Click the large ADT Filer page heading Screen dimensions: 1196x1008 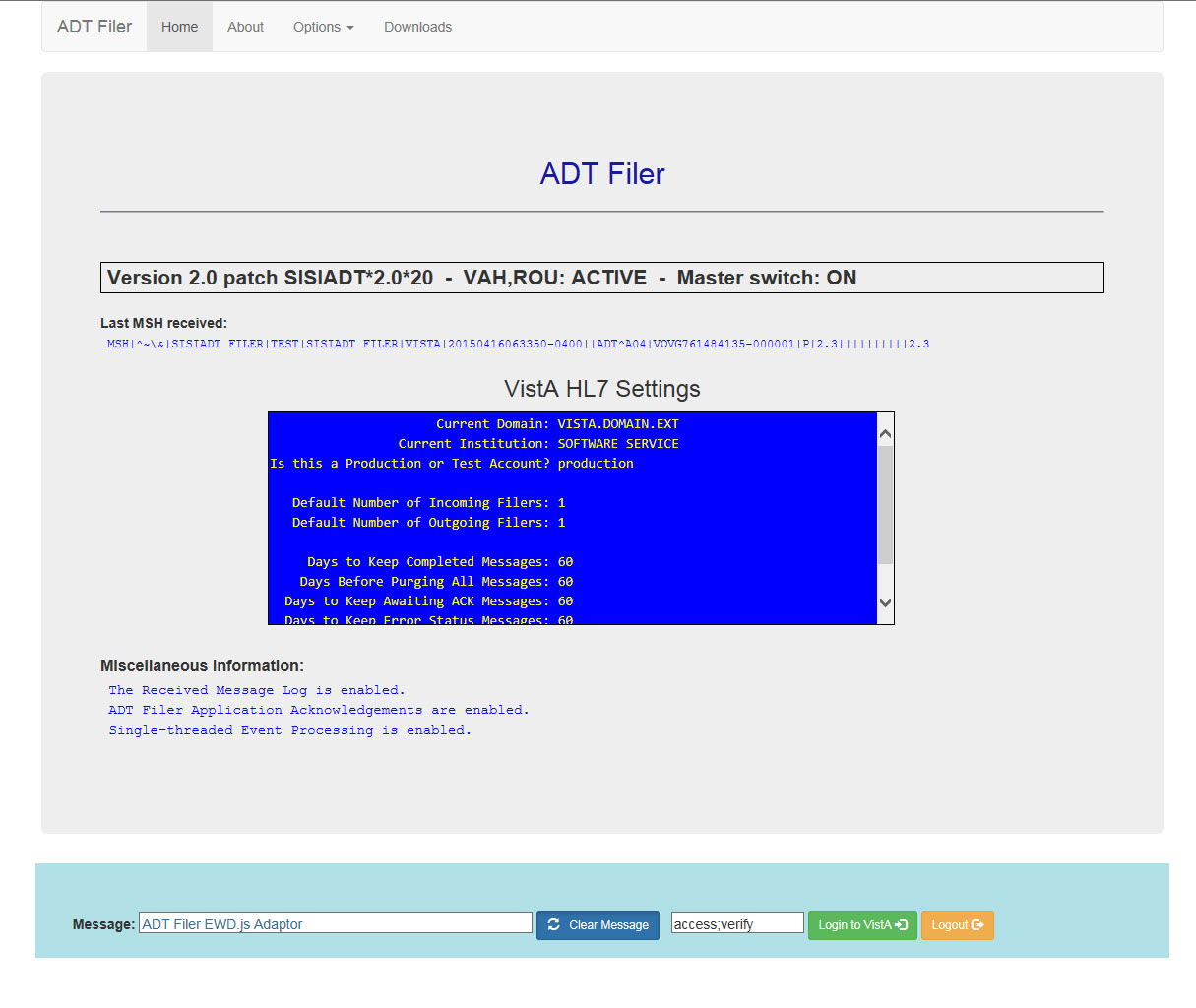tap(601, 174)
